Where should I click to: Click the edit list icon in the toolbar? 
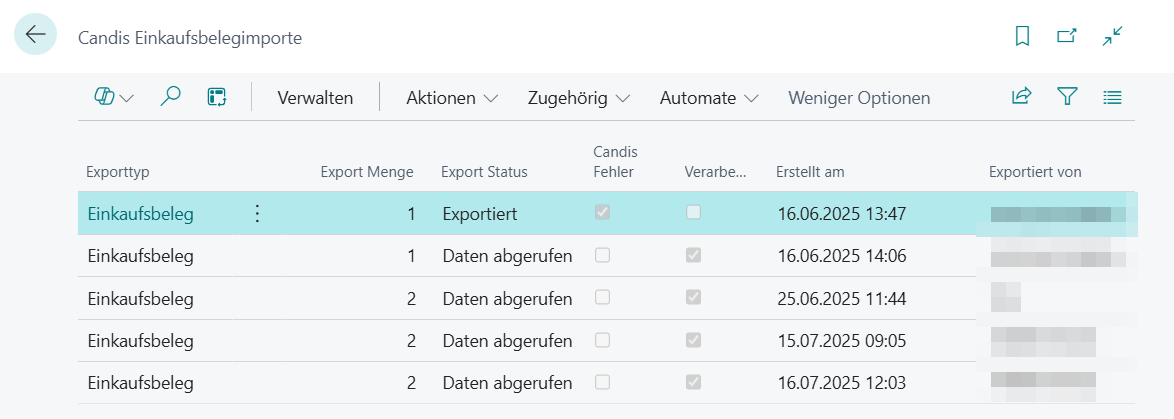click(x=217, y=97)
